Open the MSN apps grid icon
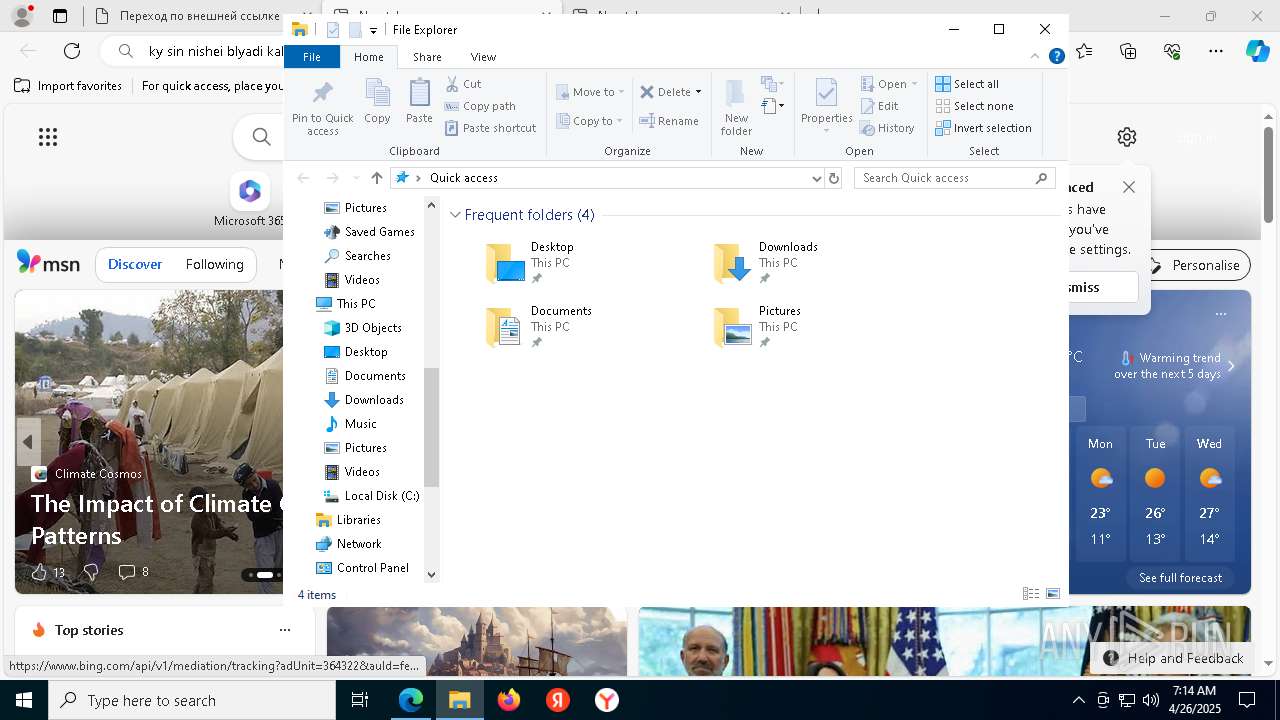1280x720 pixels. tap(48, 137)
